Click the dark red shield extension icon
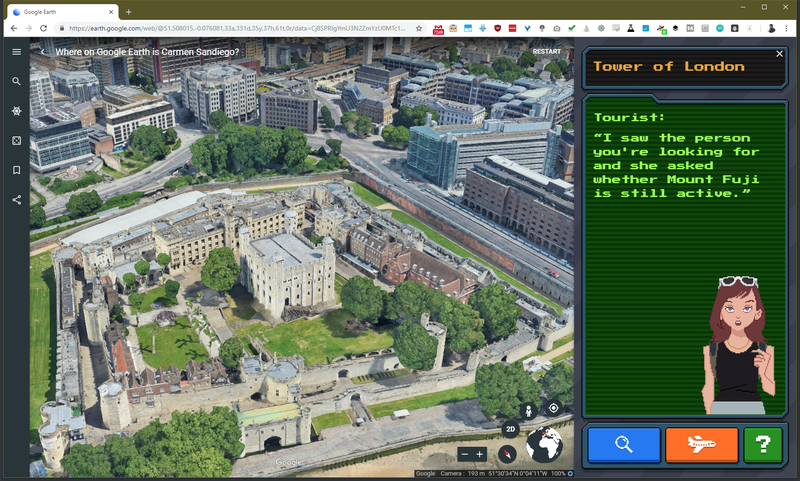This screenshot has width=800, height=481. [497, 29]
